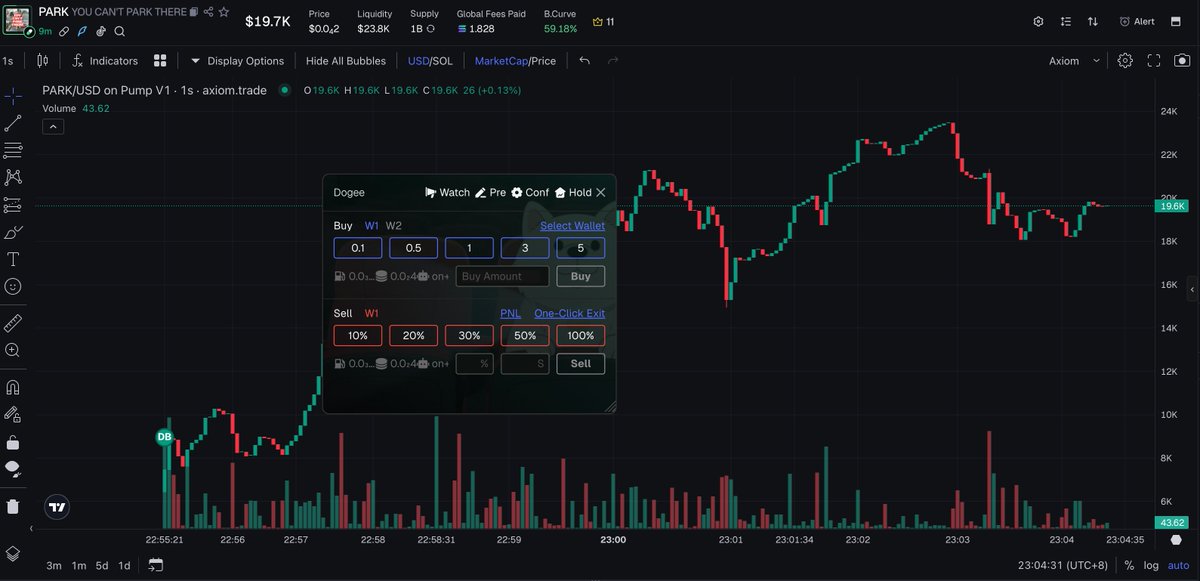Select the brush drawing tool
Viewport: 1200px width, 581px height.
[x=13, y=232]
